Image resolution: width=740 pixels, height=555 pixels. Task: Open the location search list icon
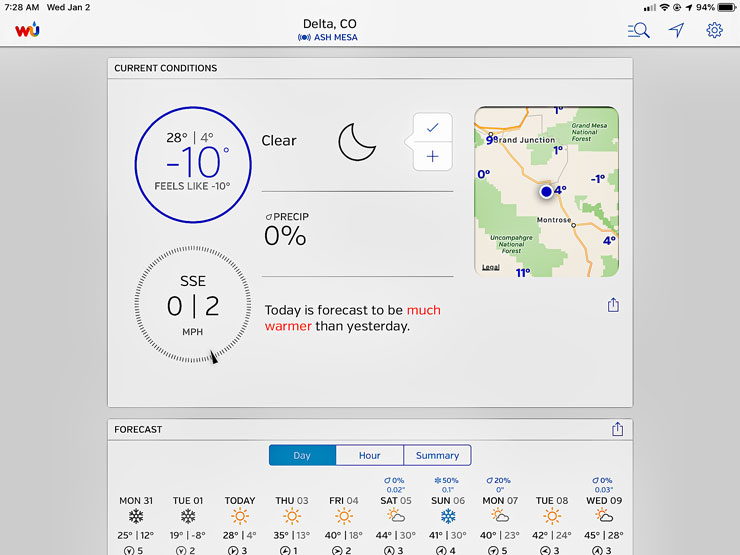[x=638, y=30]
